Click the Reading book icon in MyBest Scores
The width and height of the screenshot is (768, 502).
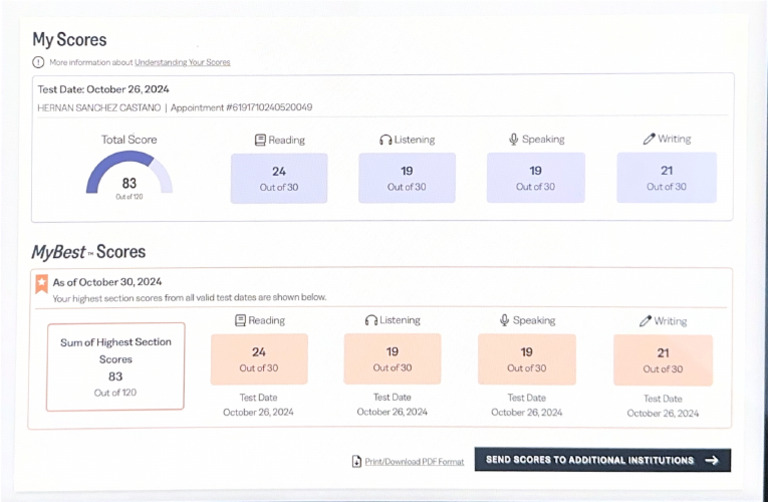point(240,320)
